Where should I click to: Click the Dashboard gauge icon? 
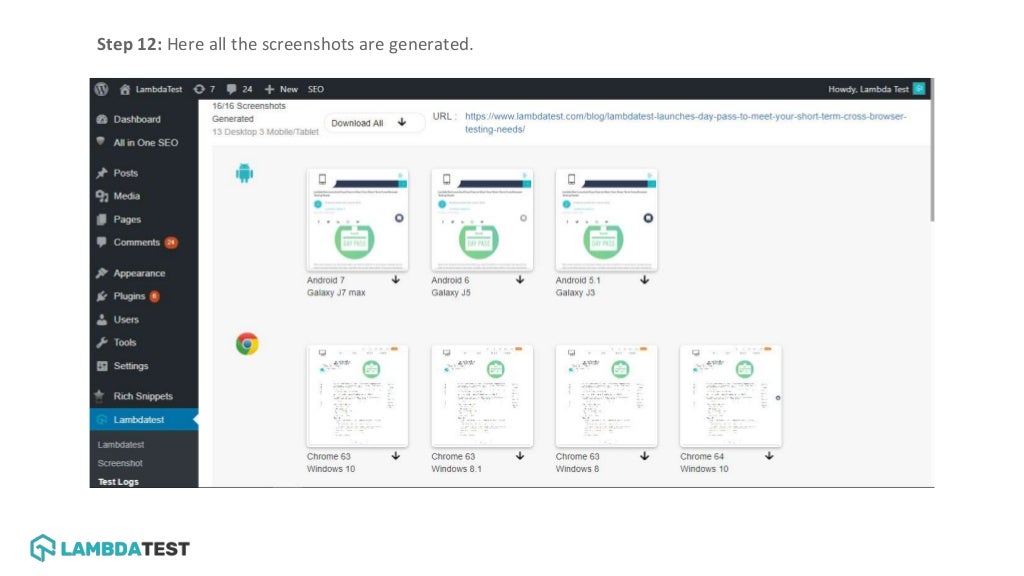(102, 120)
